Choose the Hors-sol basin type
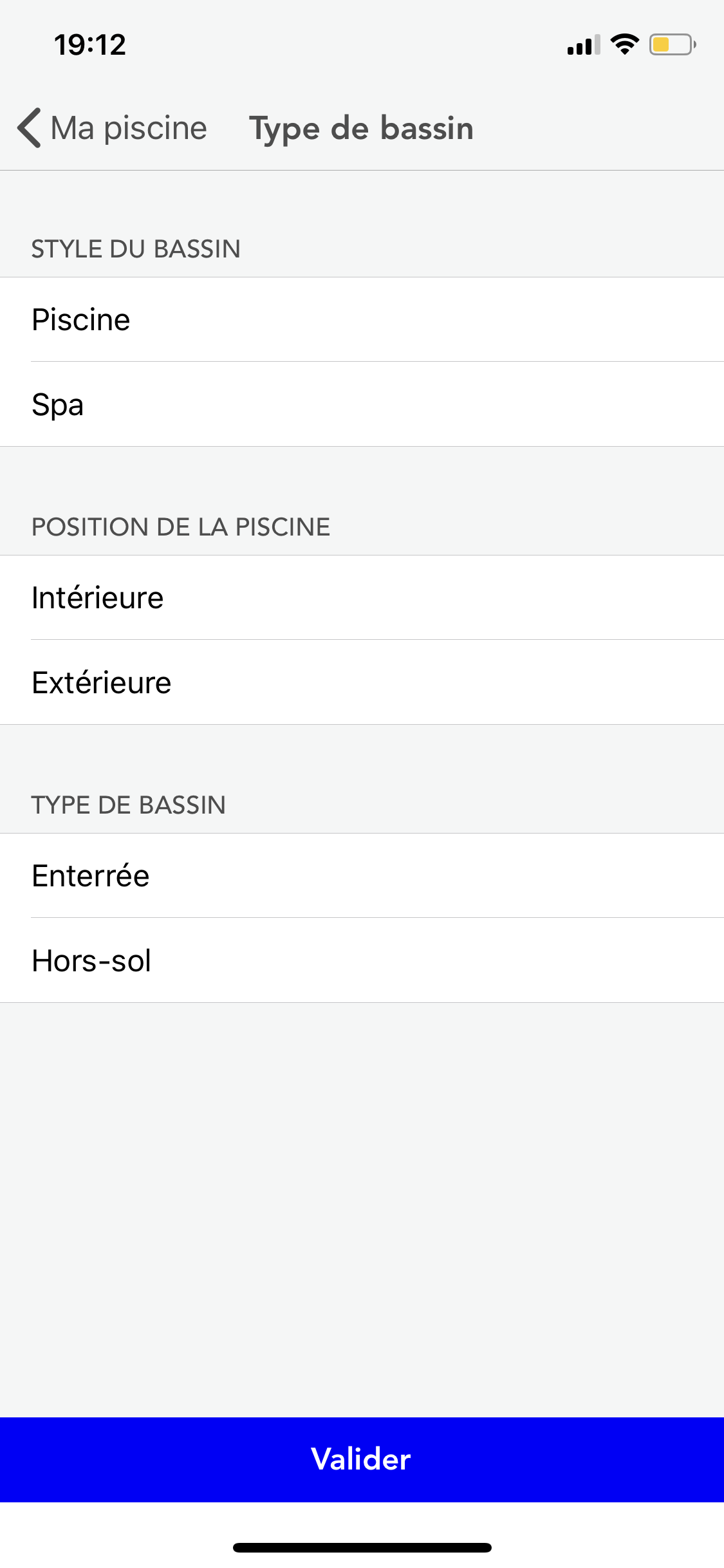The height and width of the screenshot is (1568, 724). 362,961
